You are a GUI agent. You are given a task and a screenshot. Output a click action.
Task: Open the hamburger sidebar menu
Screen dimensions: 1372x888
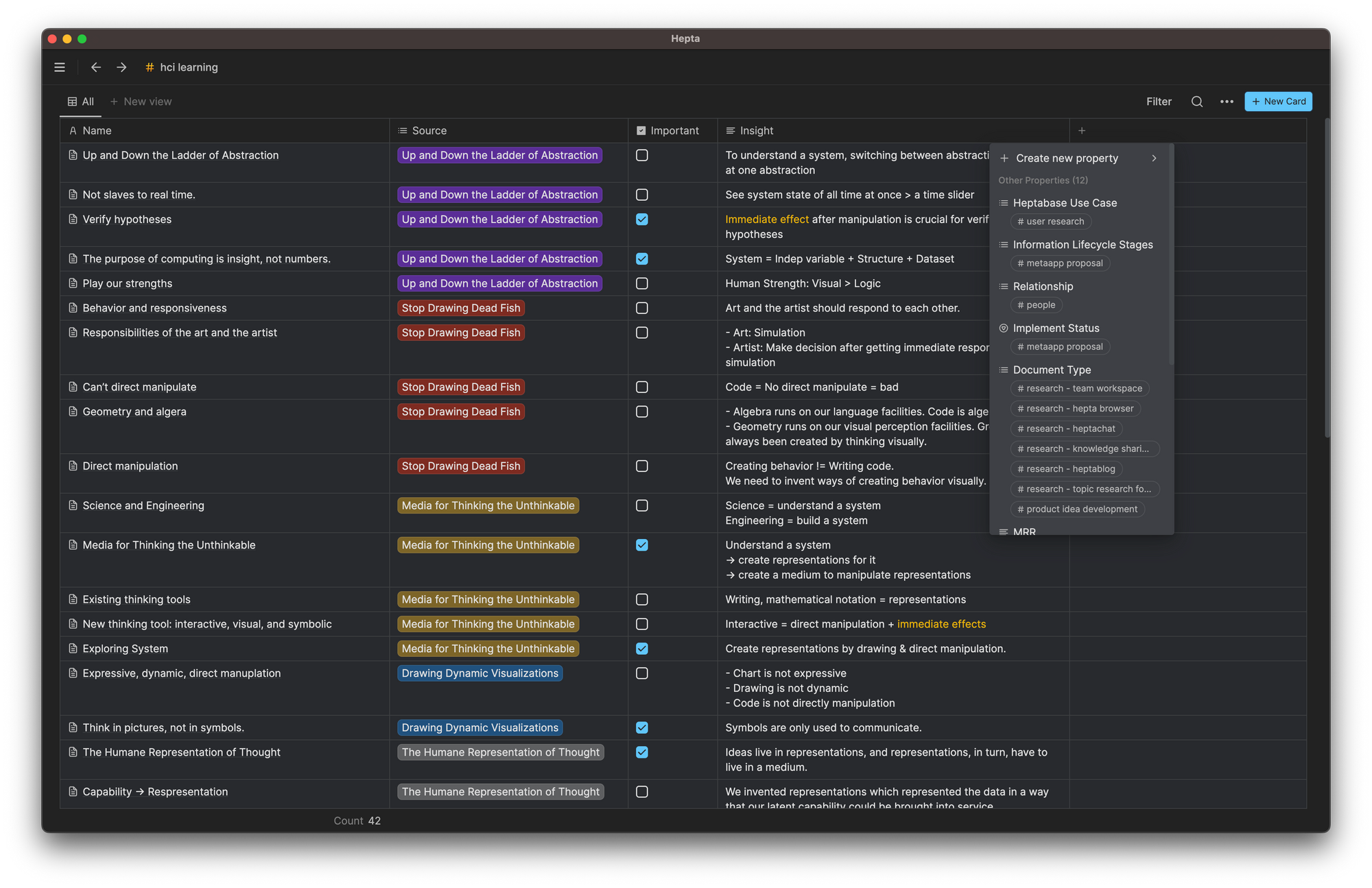tap(60, 67)
